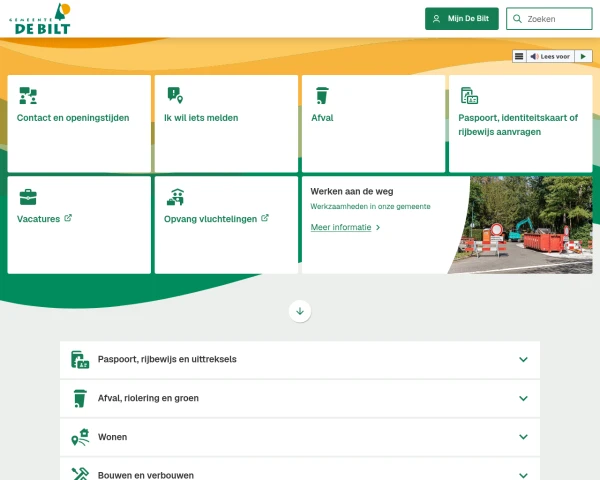Screen dimensions: 600x480
Task: Click the magnifier icon in the search box
Action: pos(517,19)
